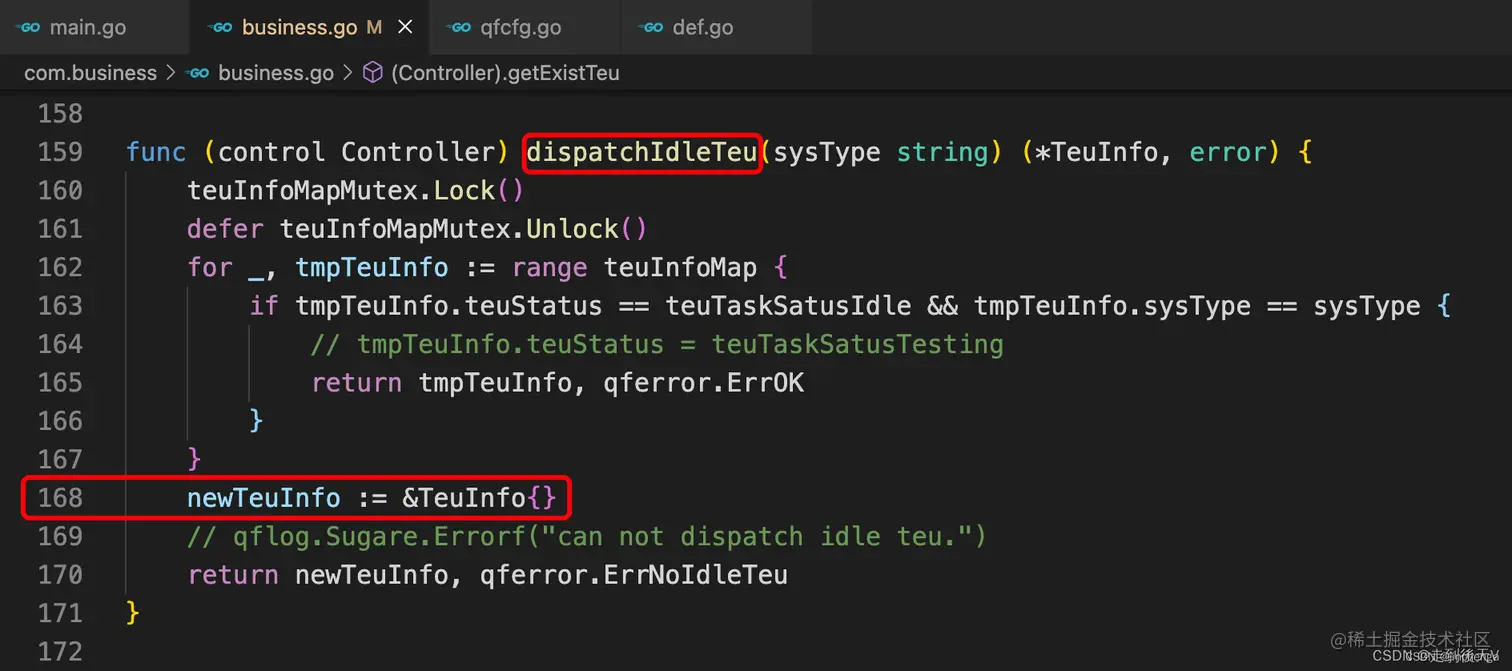
Task: Click line number 172 in gutter
Action: 60,652
